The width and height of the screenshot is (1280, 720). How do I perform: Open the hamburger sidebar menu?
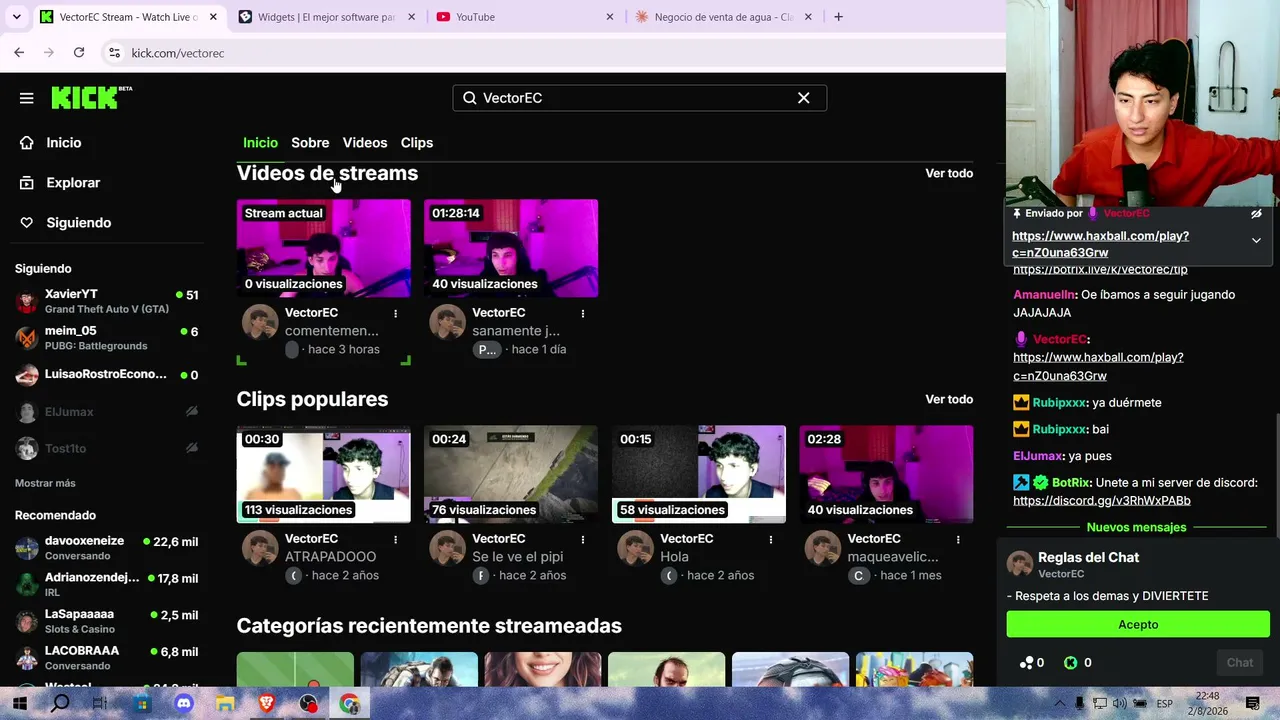(27, 98)
